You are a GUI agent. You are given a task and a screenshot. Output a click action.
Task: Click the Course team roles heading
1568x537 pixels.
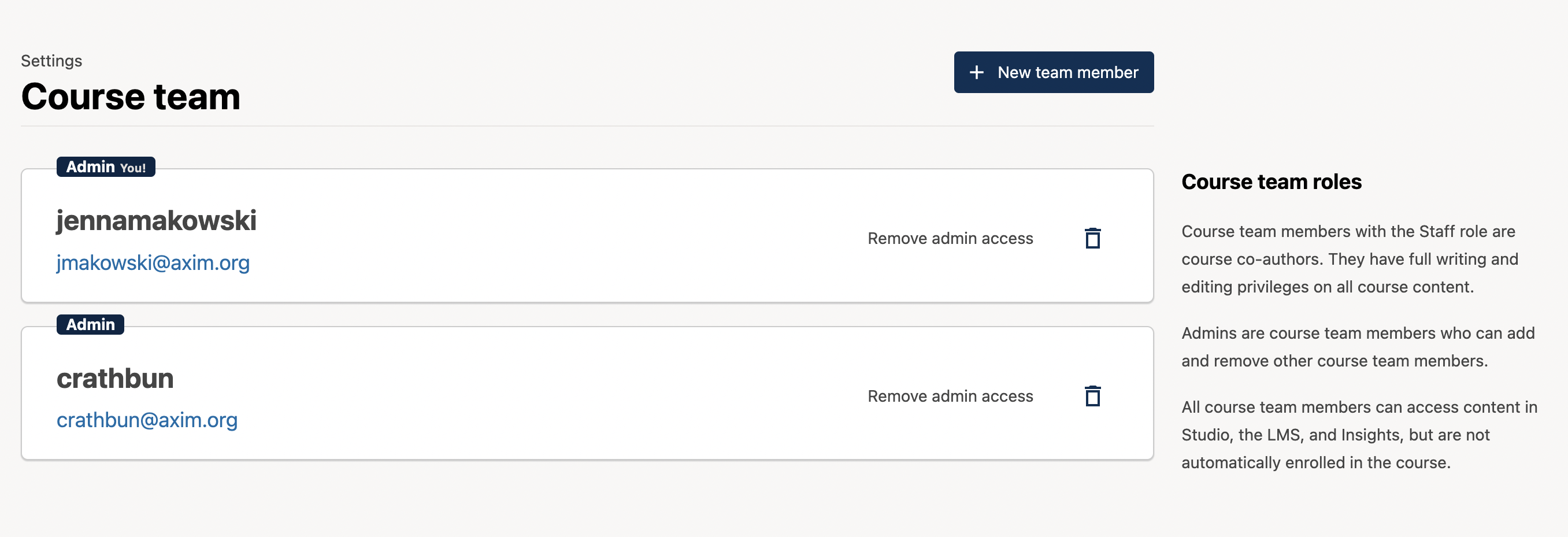[x=1271, y=182]
